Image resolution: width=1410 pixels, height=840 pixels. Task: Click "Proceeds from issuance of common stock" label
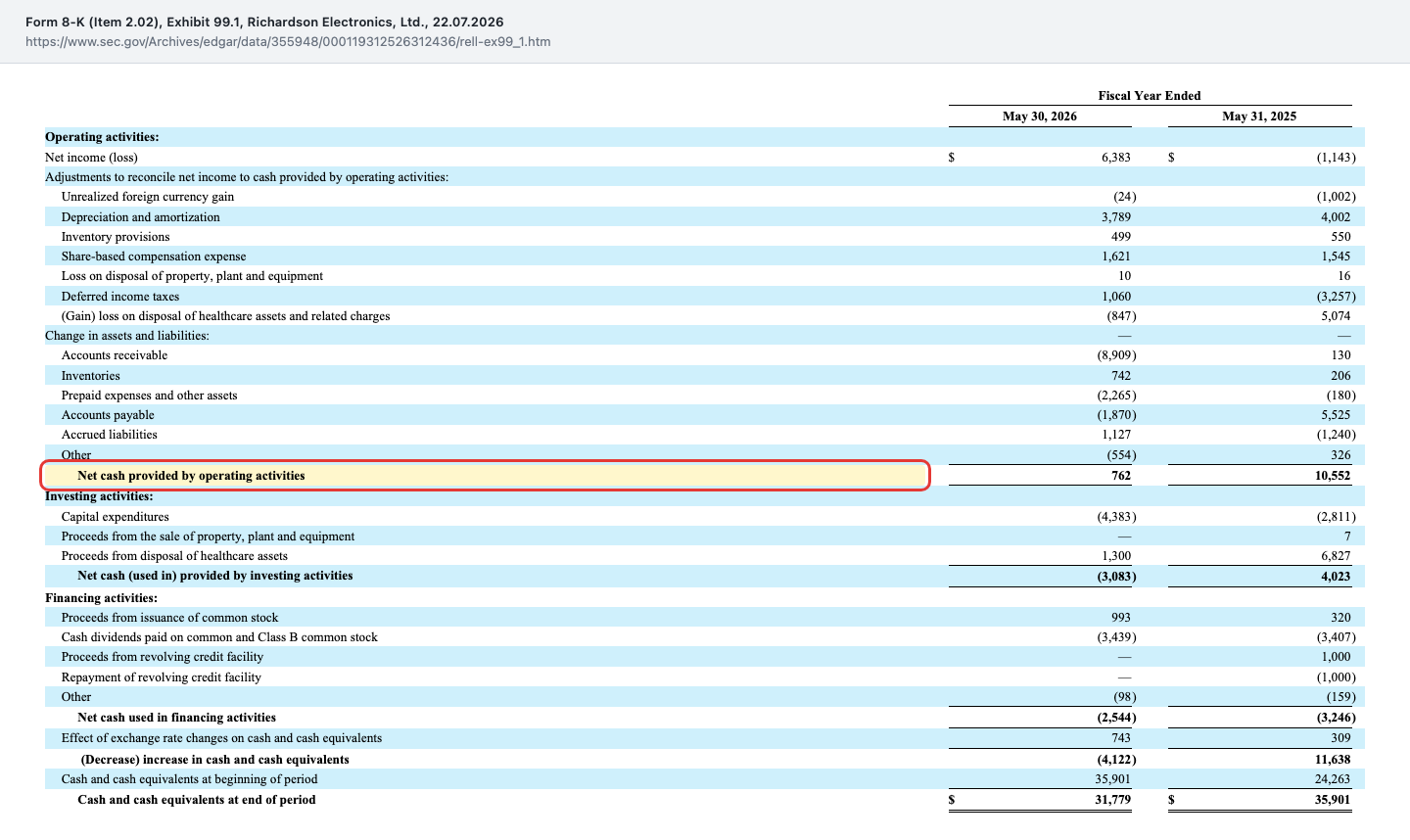pyautogui.click(x=170, y=618)
